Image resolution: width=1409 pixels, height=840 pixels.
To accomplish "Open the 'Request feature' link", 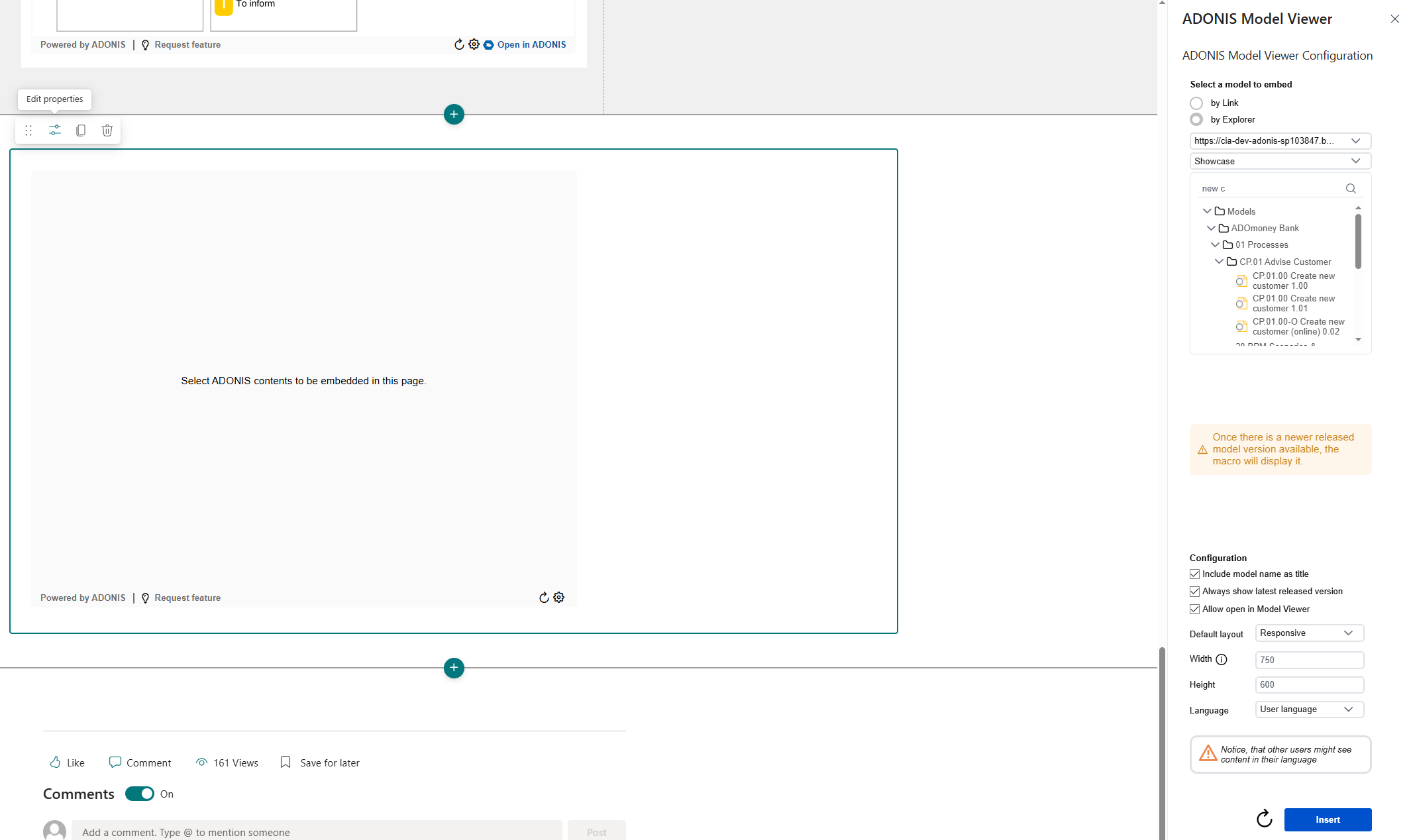I will pyautogui.click(x=187, y=597).
